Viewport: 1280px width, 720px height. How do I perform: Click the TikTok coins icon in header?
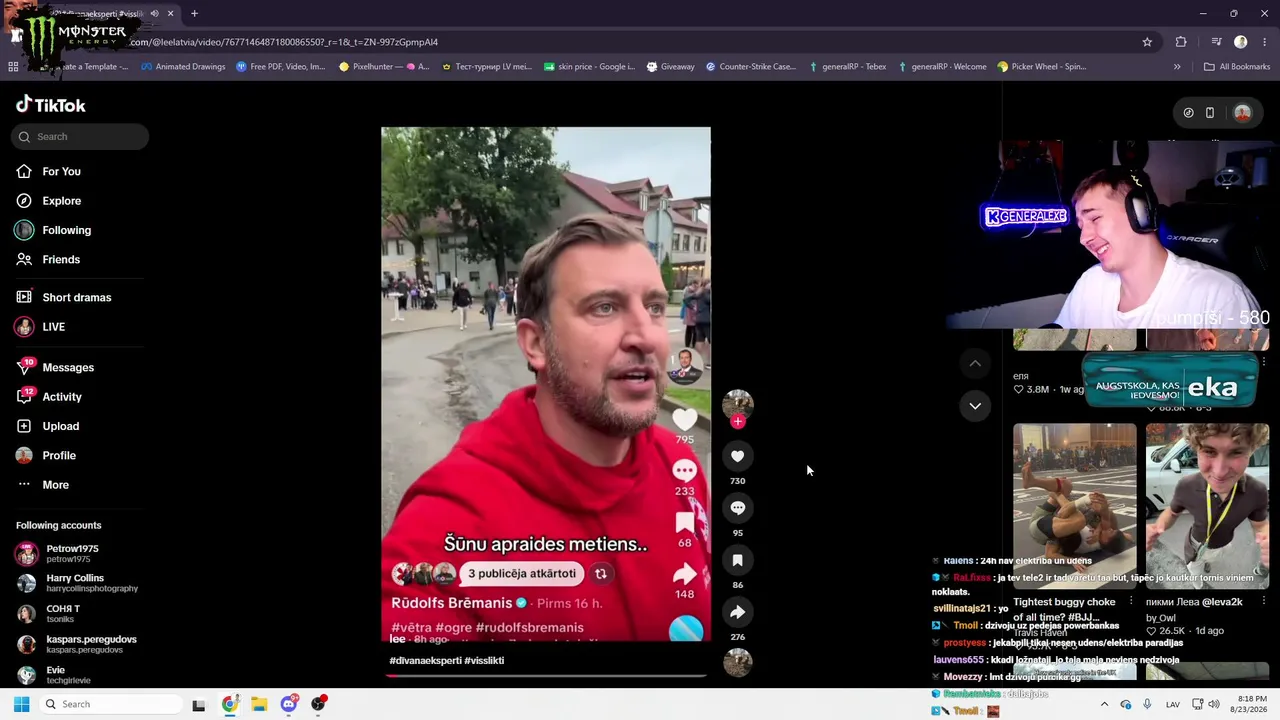tap(1188, 113)
